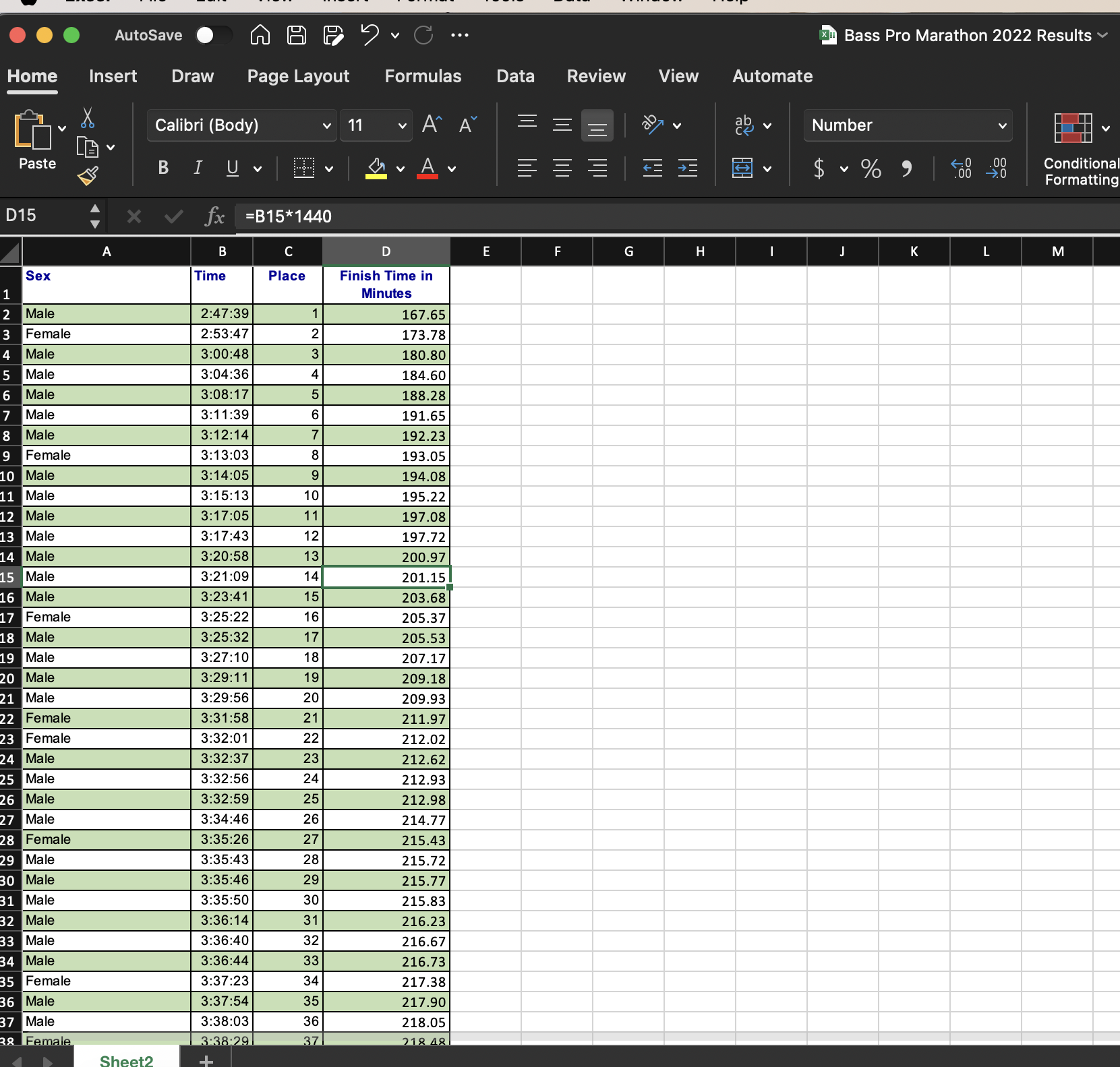Click the Format Painter brush icon
This screenshot has height=1067, width=1120.
(x=88, y=176)
